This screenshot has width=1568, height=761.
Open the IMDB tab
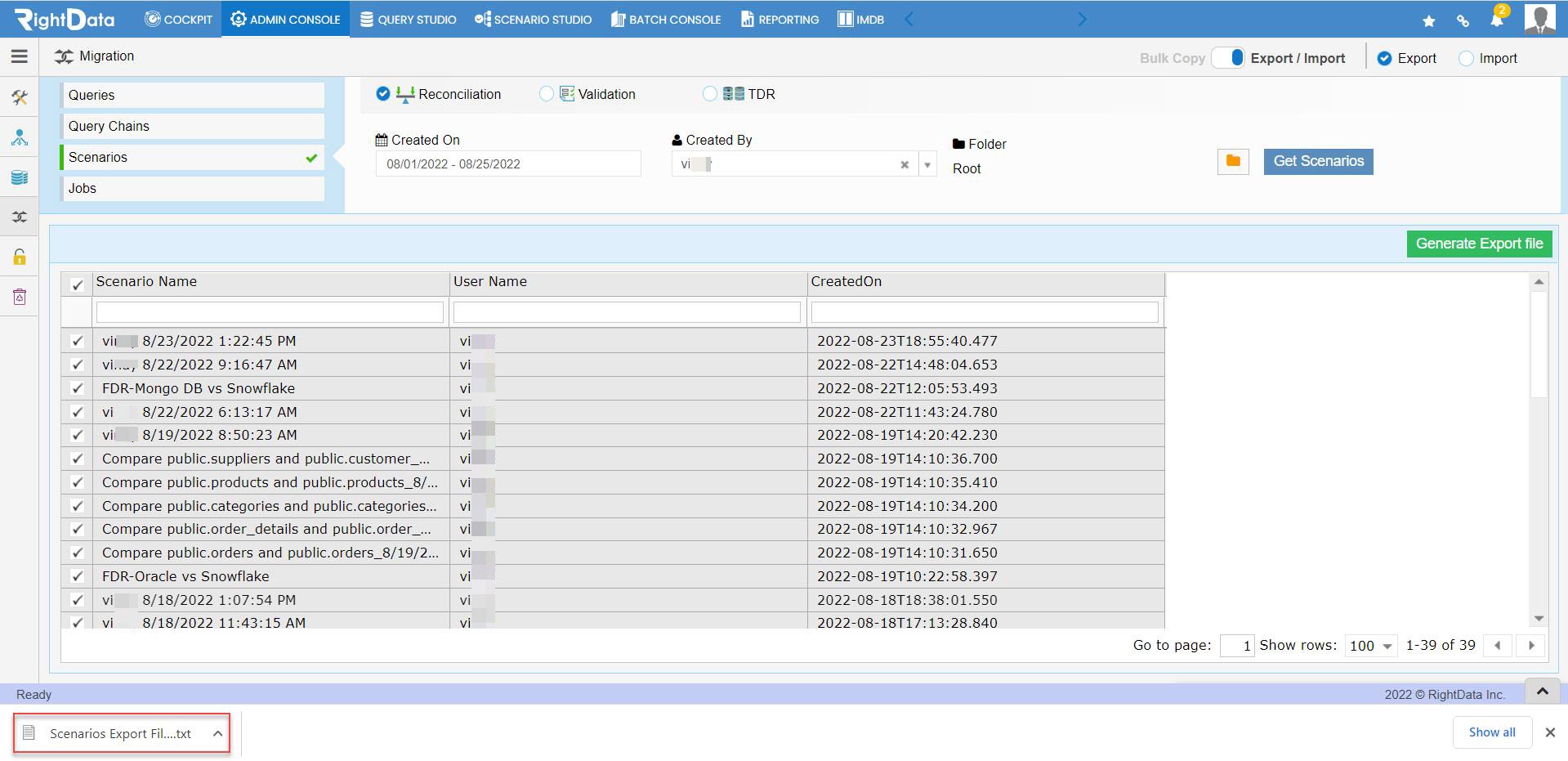(x=860, y=19)
